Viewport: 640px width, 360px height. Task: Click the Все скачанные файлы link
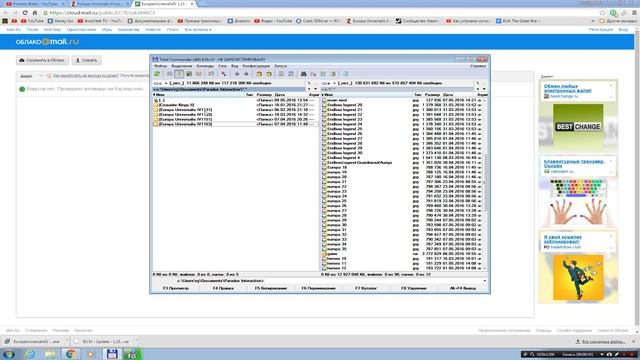pyautogui.click(x=602, y=341)
